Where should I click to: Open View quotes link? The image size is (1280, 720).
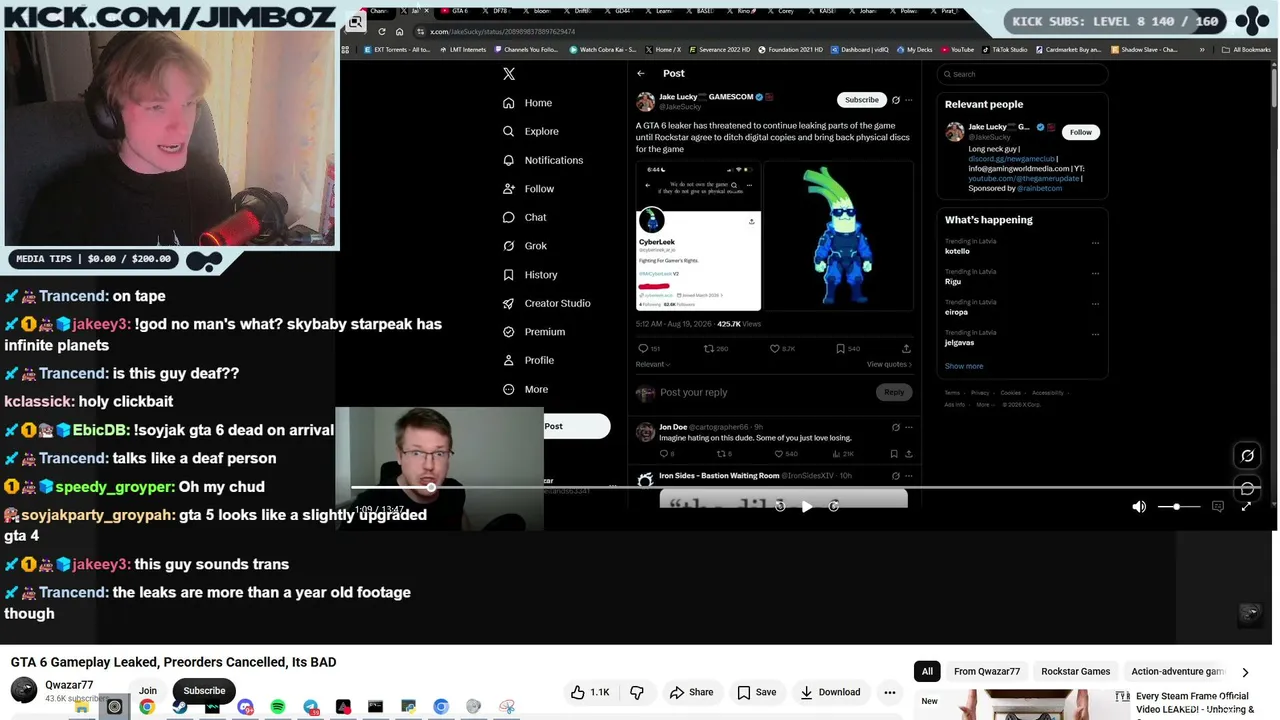889,365
